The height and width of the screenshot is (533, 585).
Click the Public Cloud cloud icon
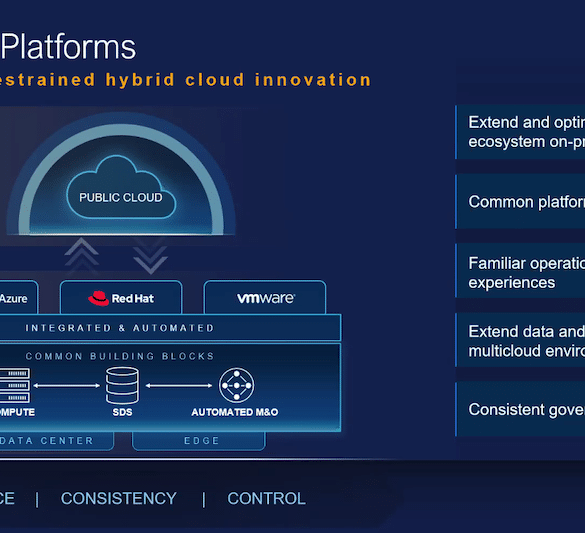point(121,187)
